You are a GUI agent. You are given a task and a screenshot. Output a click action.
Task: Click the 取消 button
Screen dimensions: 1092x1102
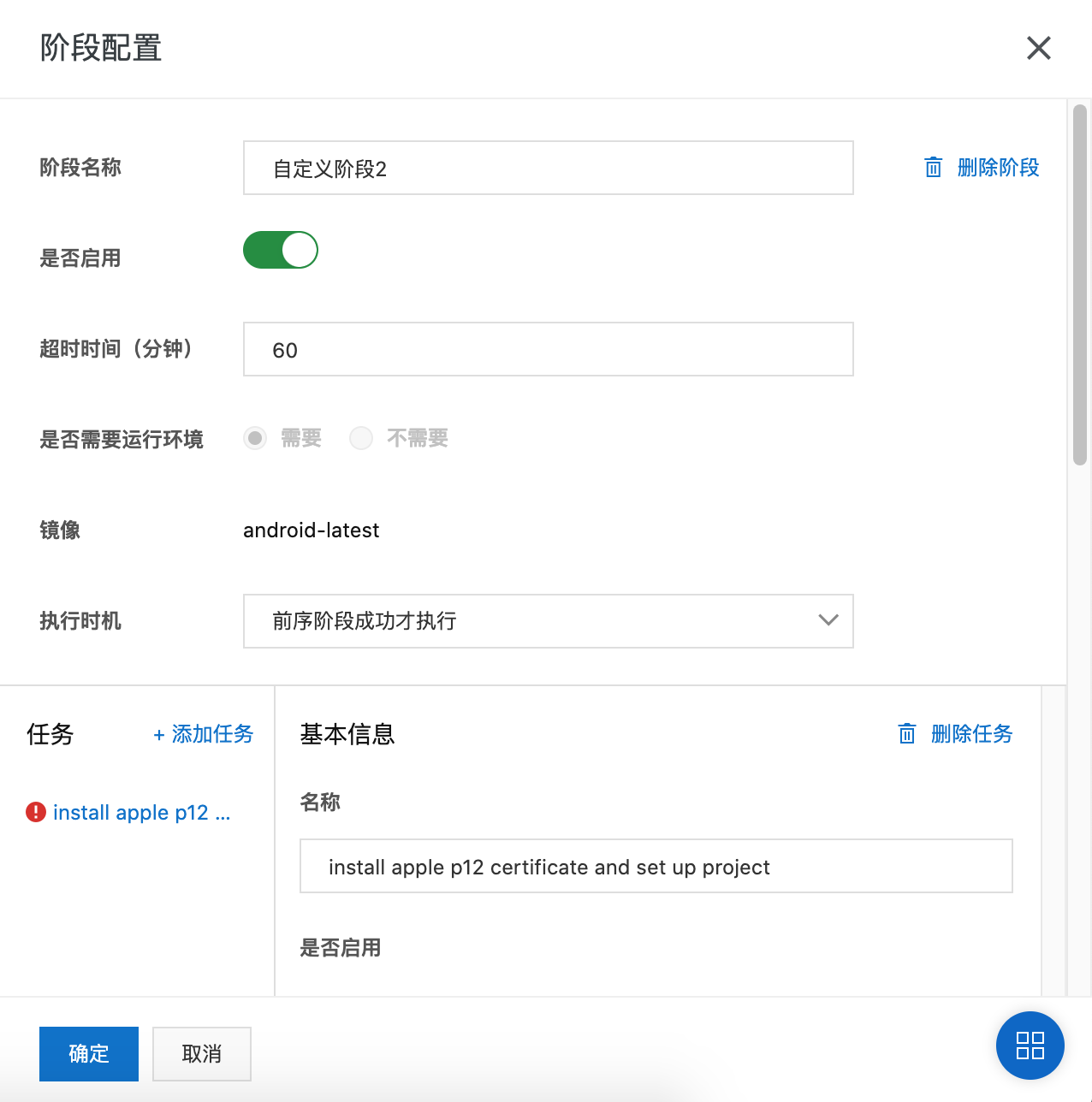coord(202,1054)
